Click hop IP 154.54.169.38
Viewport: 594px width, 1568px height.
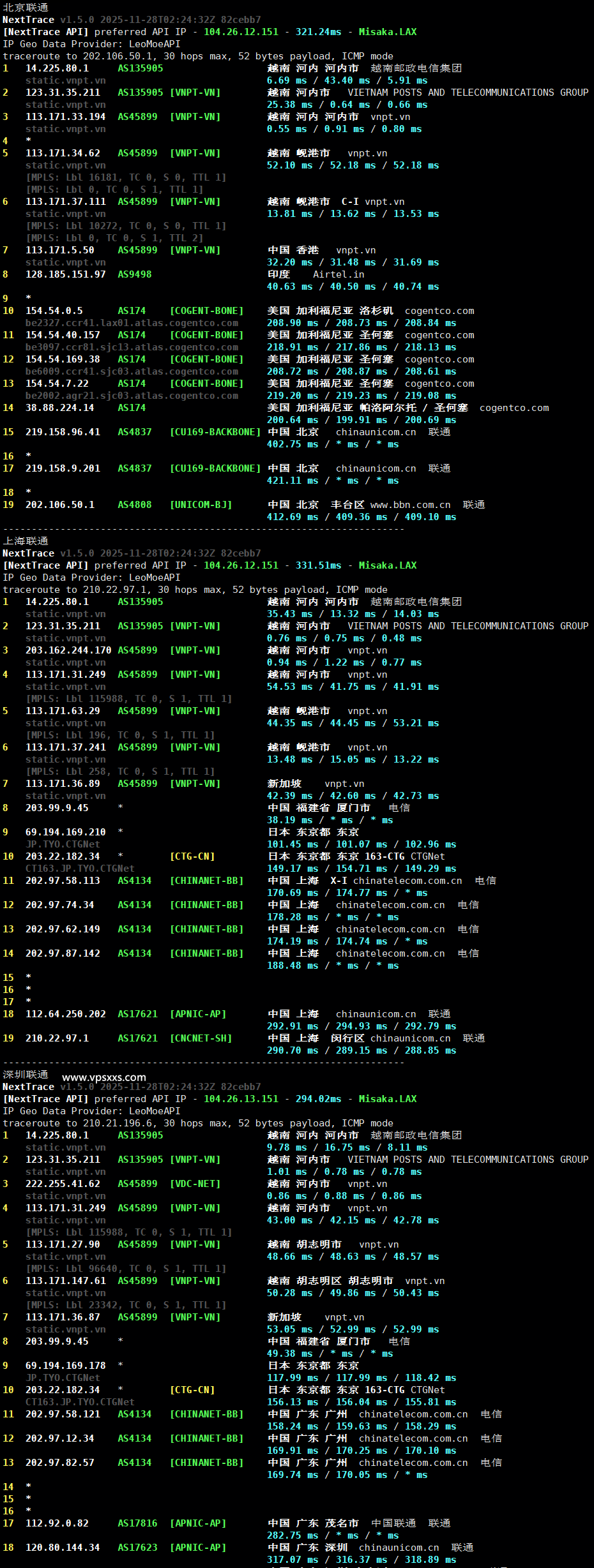(x=63, y=359)
